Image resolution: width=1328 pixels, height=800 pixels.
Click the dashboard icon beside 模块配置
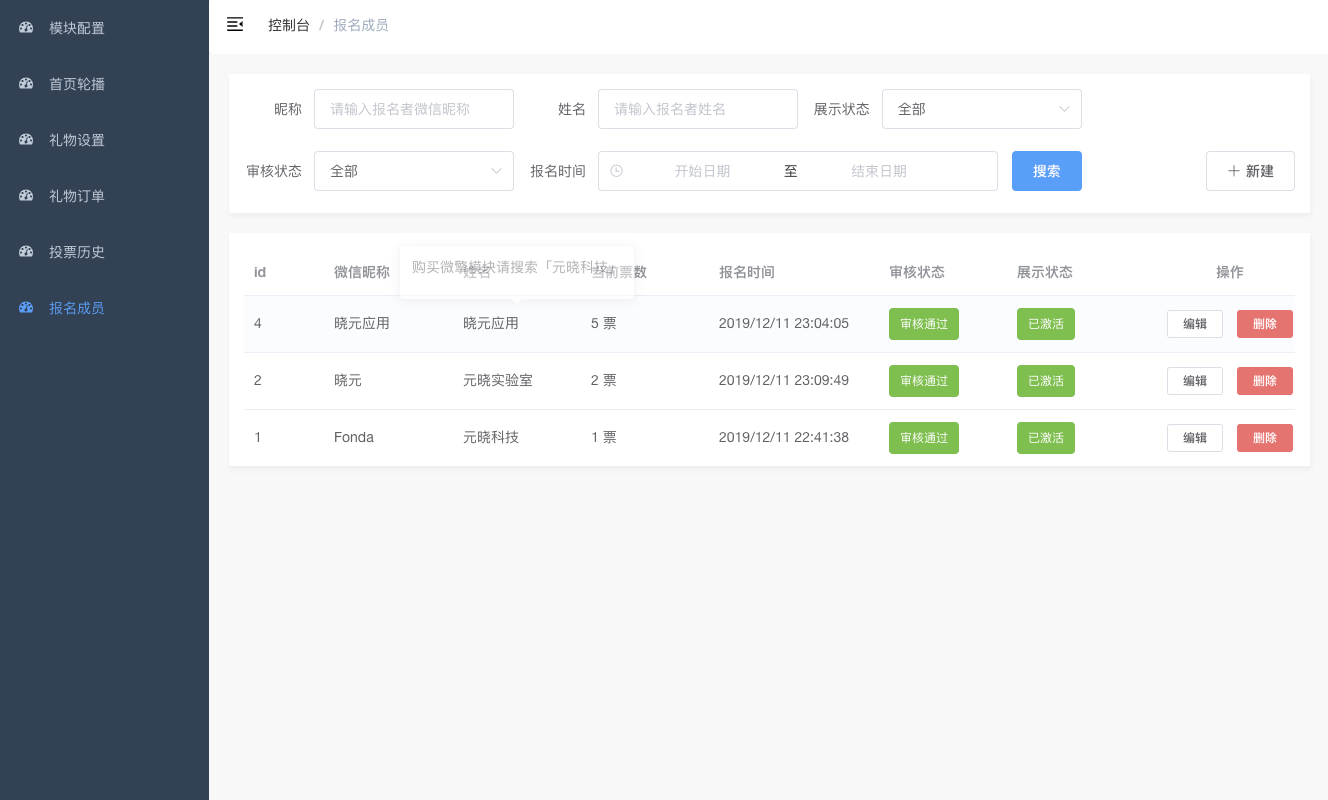tap(26, 28)
